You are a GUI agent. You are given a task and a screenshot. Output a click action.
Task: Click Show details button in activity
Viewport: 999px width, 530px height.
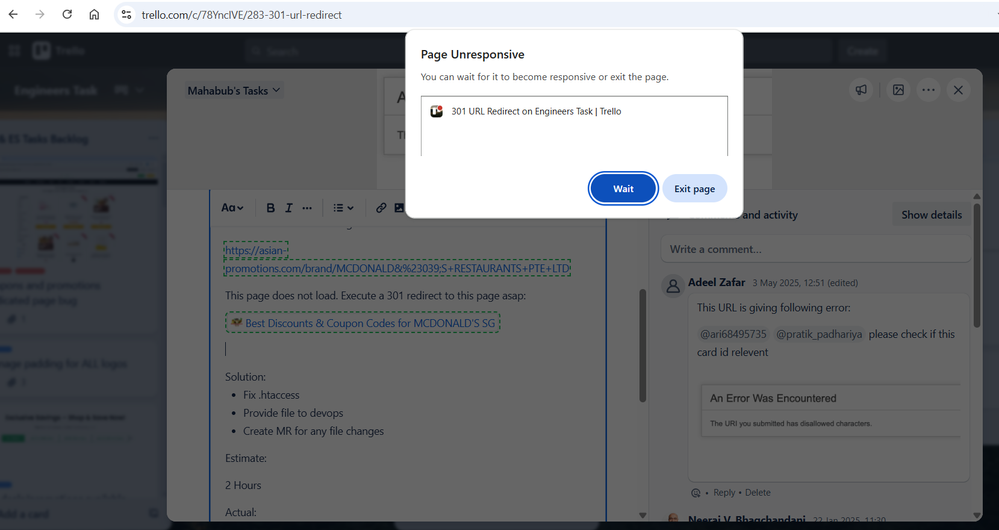931,215
